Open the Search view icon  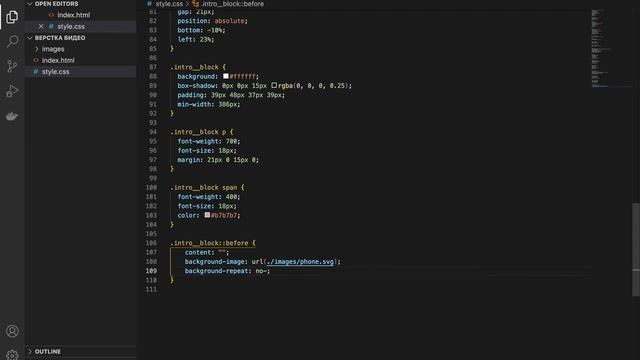pos(12,41)
